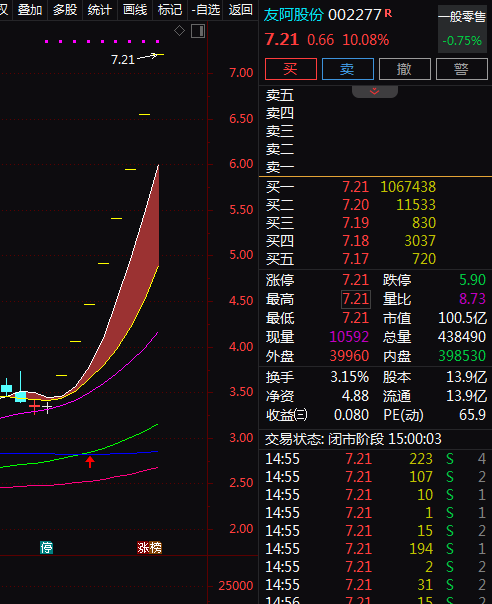Click the sector change -0.75%
492x604 pixels.
click(462, 40)
